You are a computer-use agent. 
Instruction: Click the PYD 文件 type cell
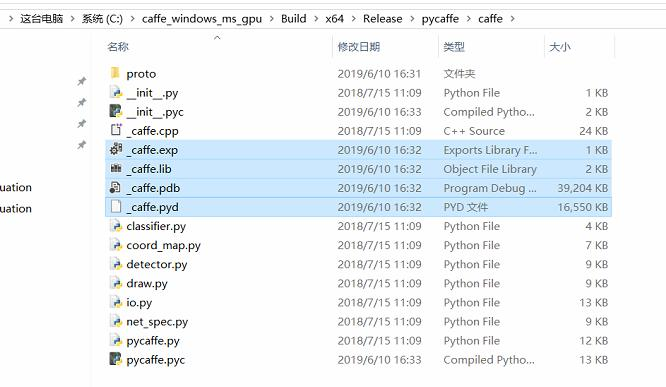[x=466, y=207]
